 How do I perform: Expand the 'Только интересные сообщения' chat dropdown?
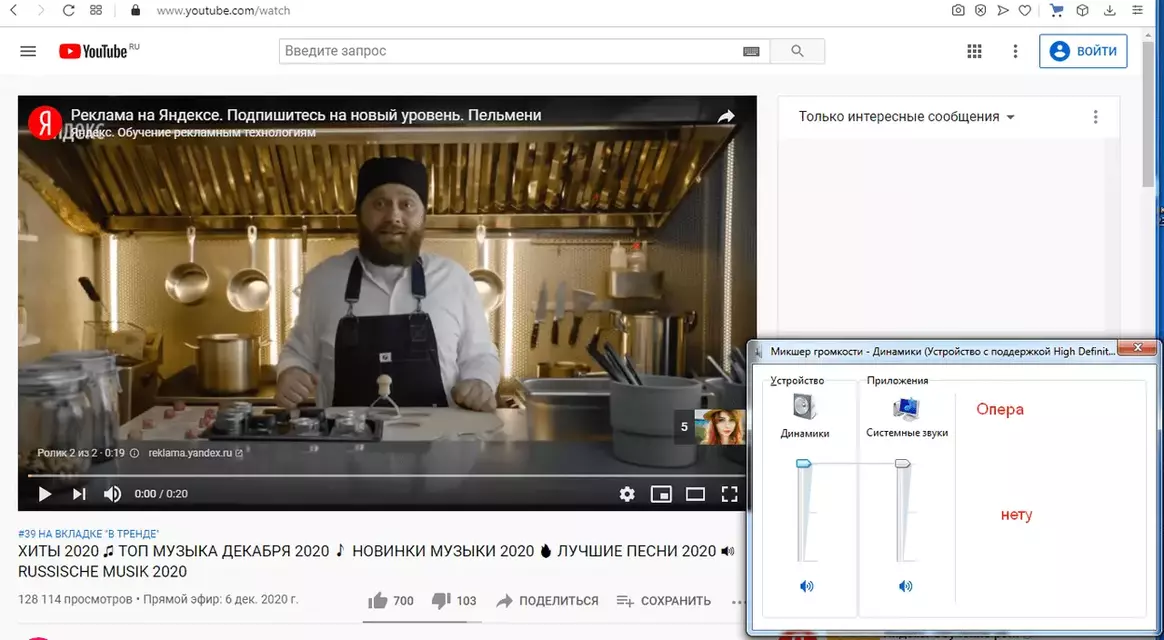[906, 117]
